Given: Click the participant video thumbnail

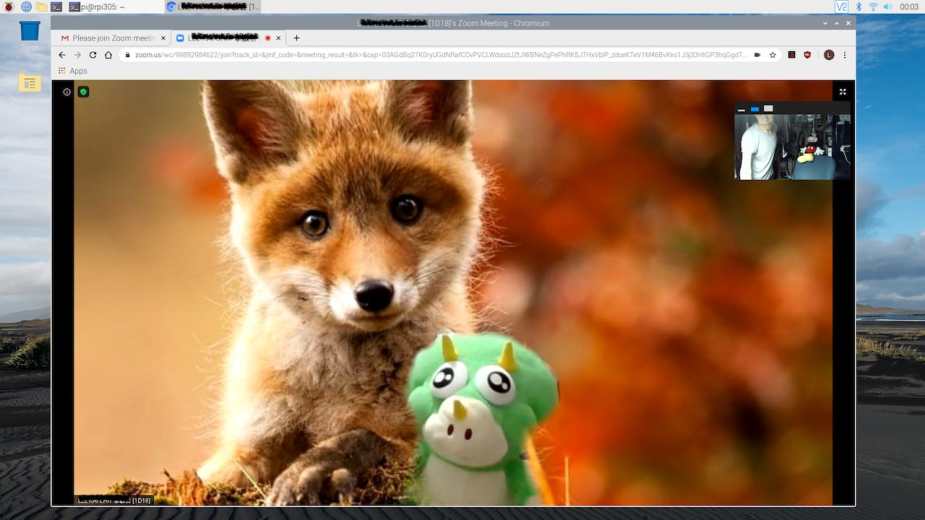Looking at the screenshot, I should point(792,146).
